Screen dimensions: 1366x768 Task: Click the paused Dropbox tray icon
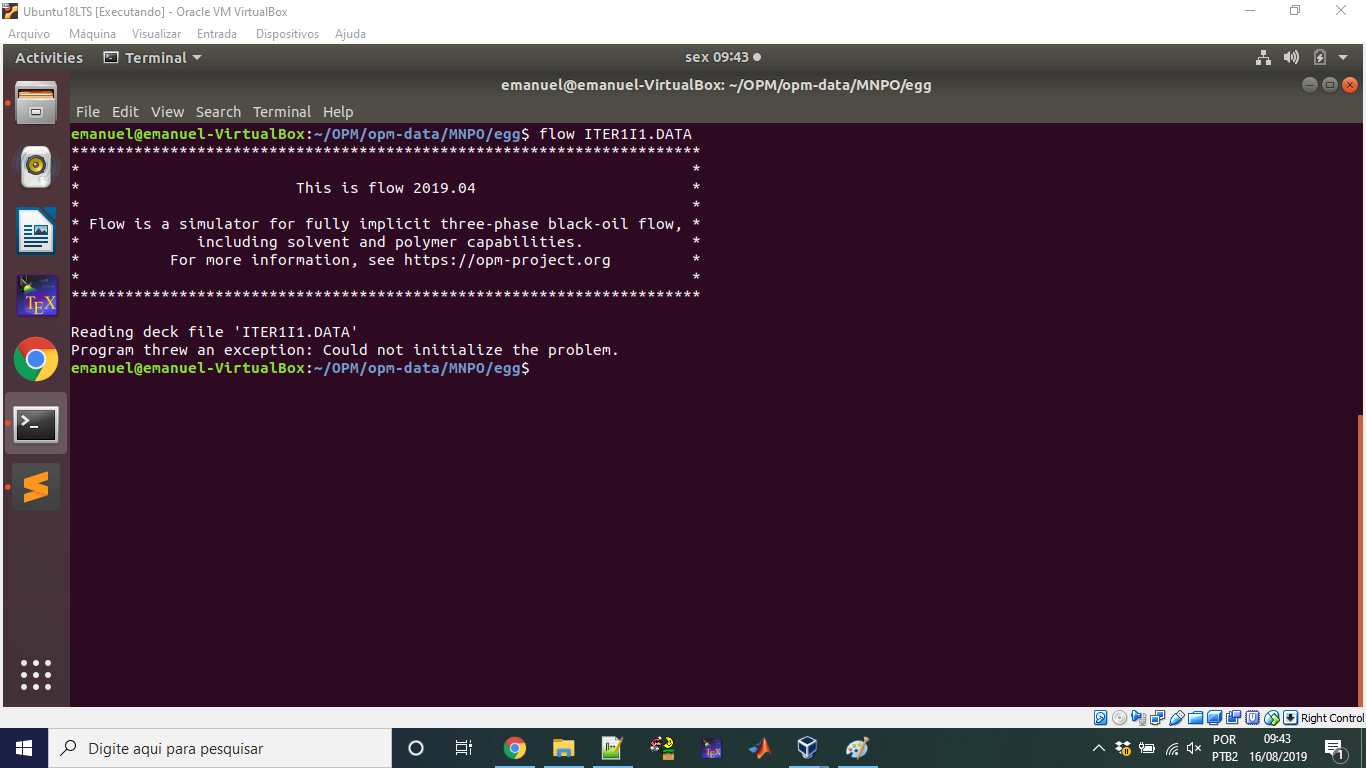coord(1122,748)
